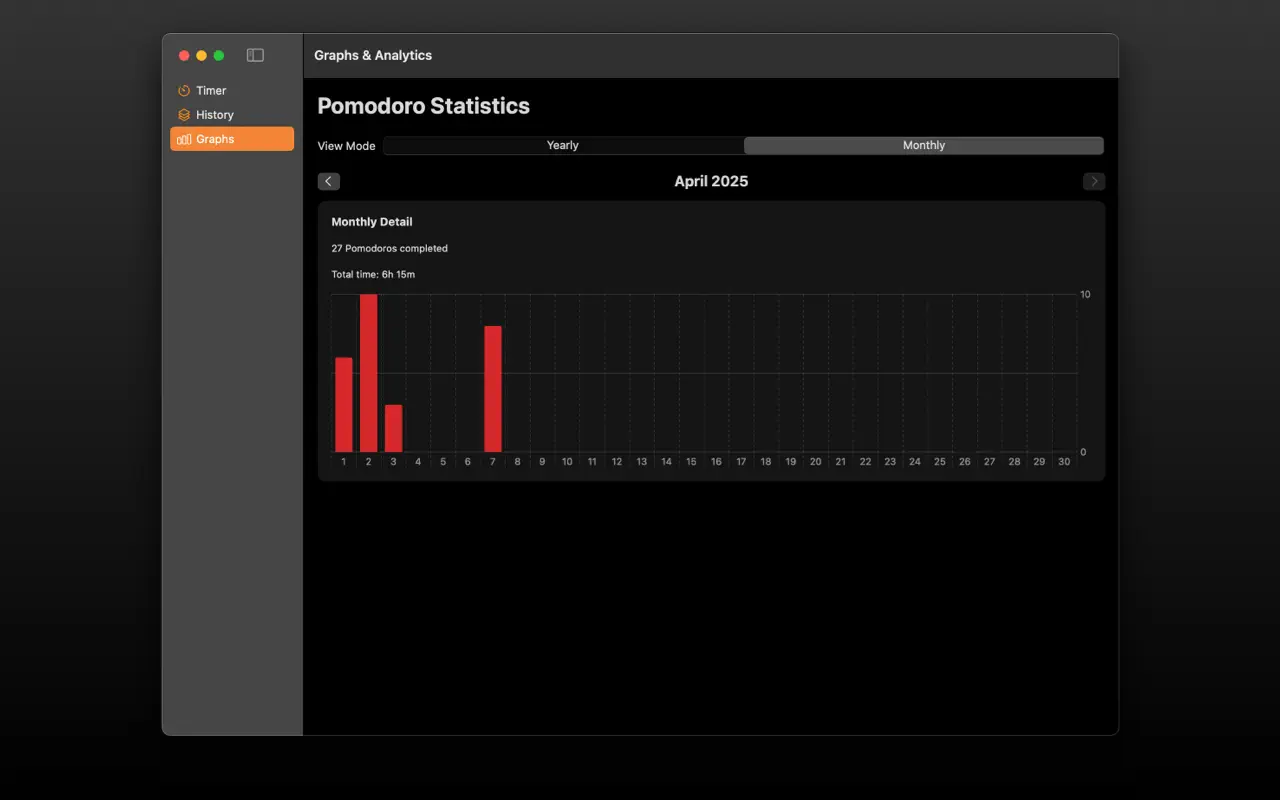The height and width of the screenshot is (800, 1280).
Task: Click '27 Pomodoros completed' text
Action: click(x=390, y=248)
